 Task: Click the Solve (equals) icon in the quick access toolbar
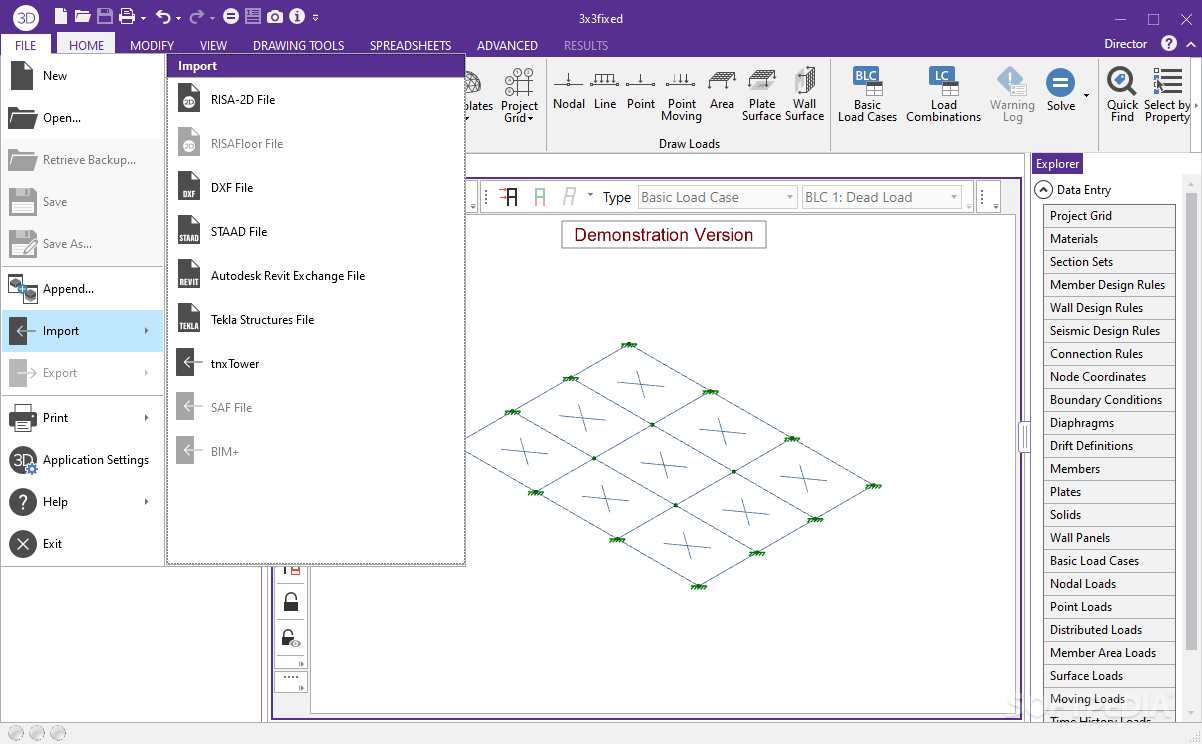tap(231, 17)
